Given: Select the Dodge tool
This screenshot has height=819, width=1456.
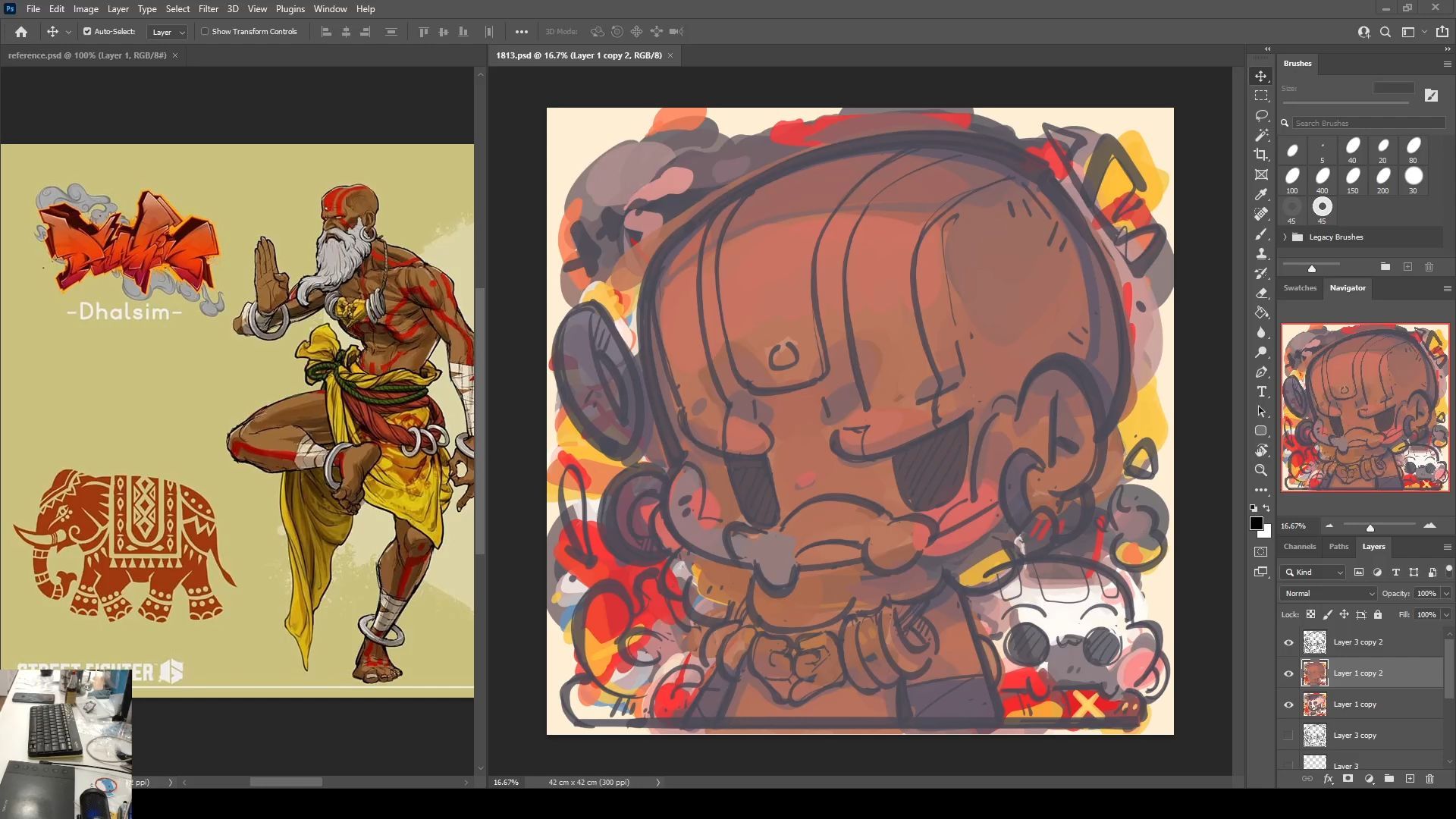Looking at the screenshot, I should pyautogui.click(x=1261, y=352).
